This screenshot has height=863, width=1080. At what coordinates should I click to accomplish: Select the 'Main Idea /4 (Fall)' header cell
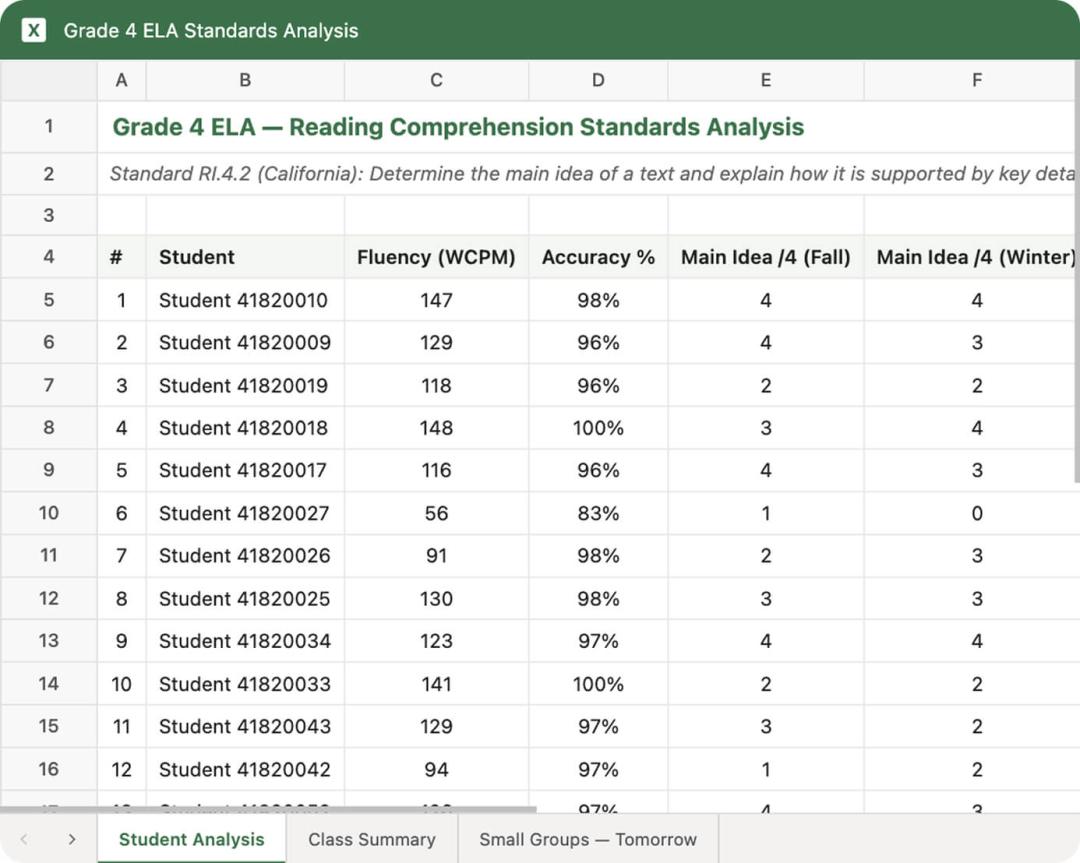765,257
